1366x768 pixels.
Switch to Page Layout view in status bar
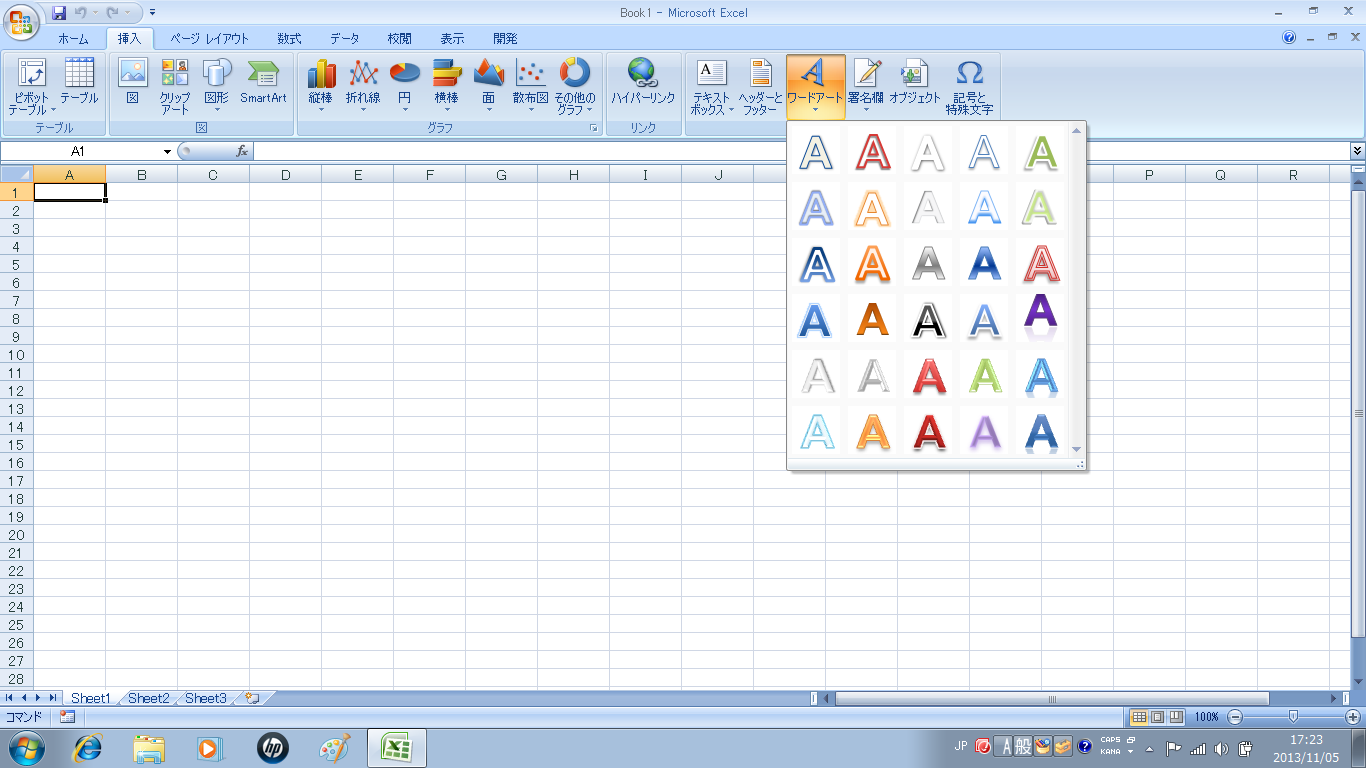tap(1157, 717)
